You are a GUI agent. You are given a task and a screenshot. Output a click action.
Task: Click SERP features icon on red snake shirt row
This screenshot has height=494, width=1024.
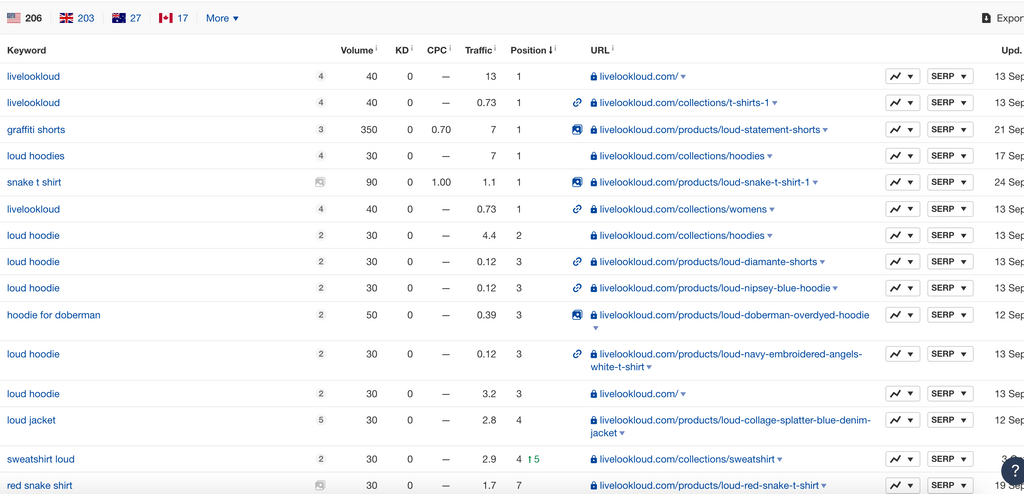(320, 486)
